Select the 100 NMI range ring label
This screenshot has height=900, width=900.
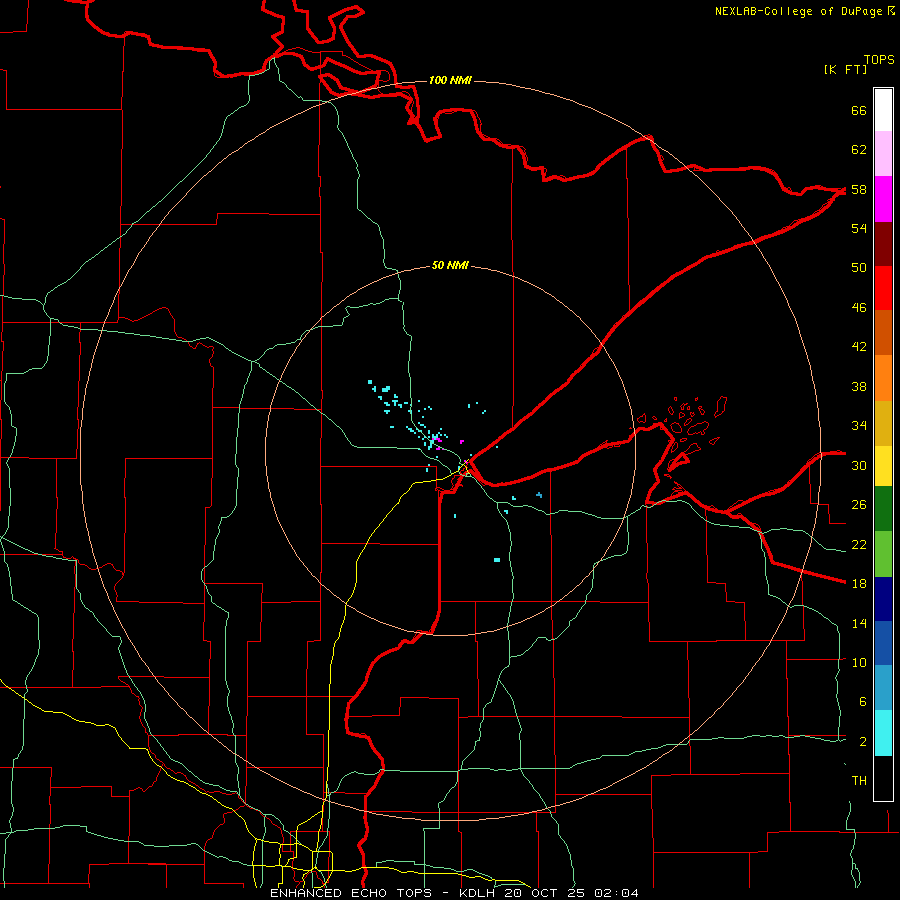[450, 80]
